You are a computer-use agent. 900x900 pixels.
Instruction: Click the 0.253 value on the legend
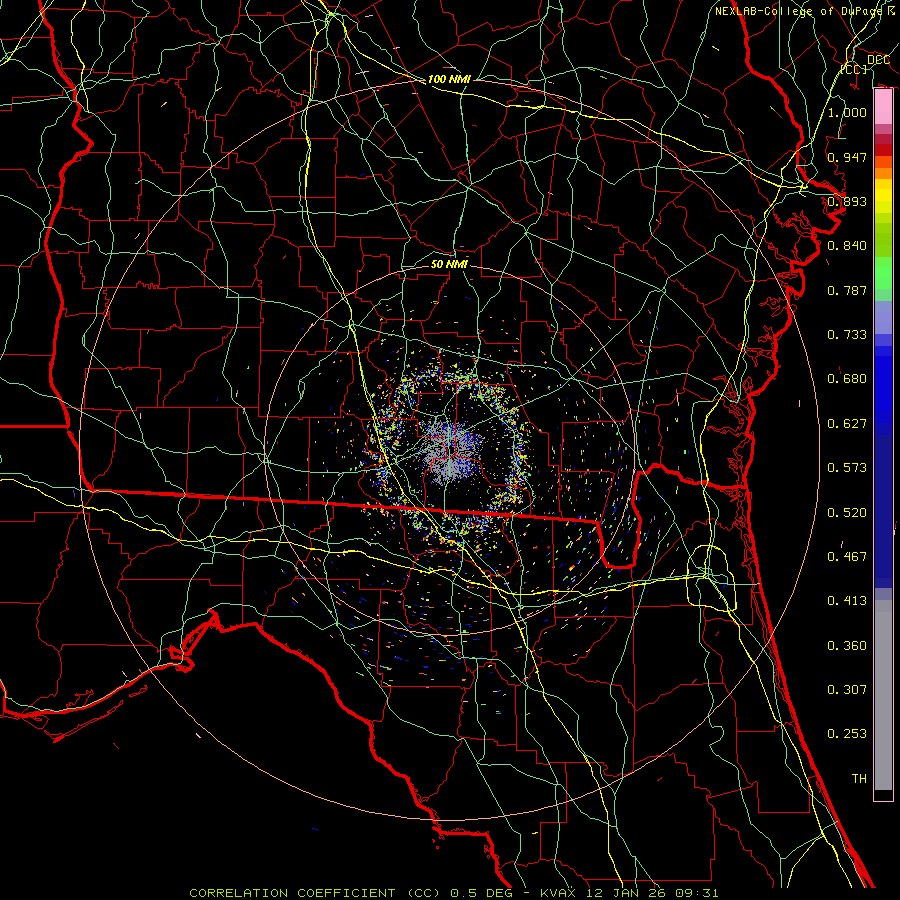(847, 734)
